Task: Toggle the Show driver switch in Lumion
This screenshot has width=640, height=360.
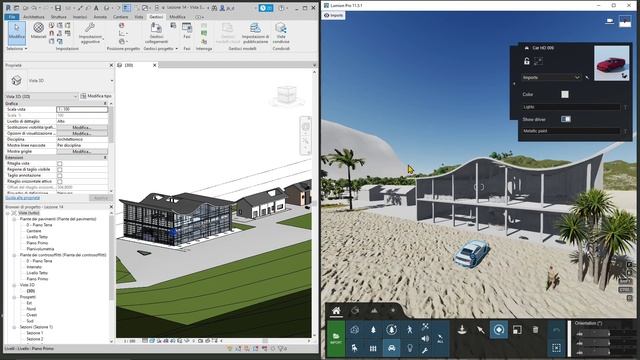Action: [566, 119]
